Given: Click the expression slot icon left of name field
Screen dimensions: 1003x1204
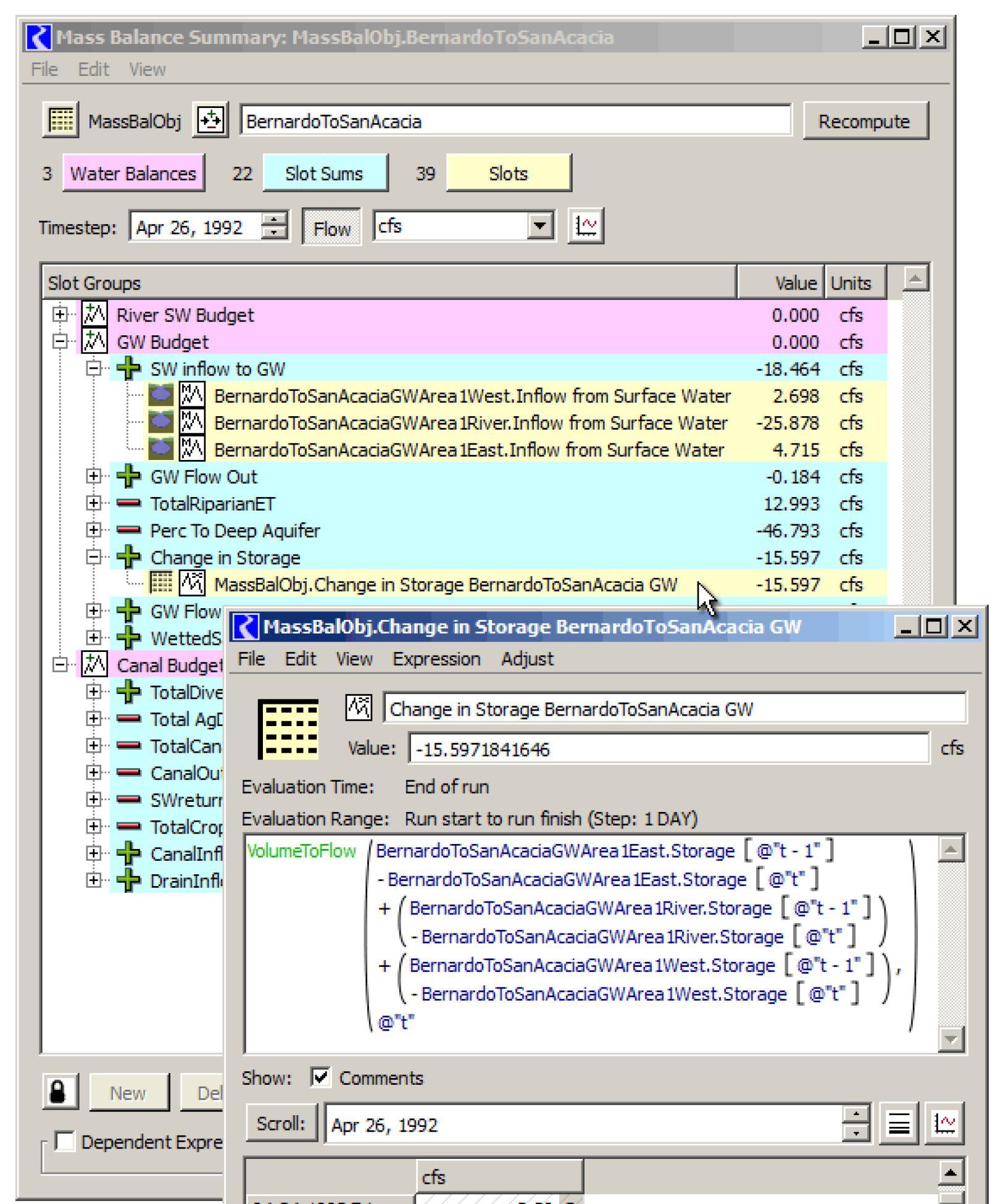Looking at the screenshot, I should click(x=359, y=708).
